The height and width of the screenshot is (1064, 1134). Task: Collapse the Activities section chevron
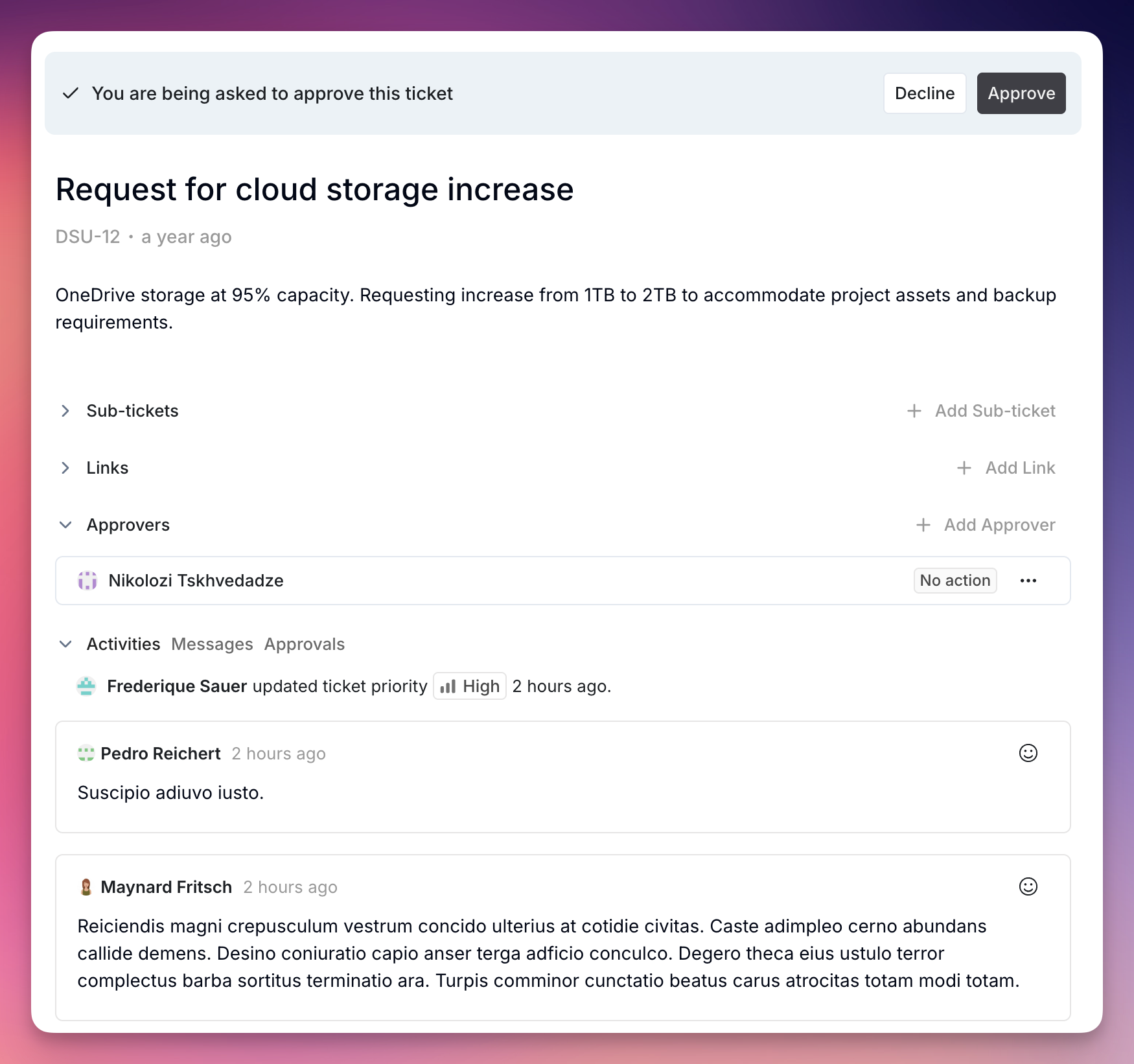point(65,644)
